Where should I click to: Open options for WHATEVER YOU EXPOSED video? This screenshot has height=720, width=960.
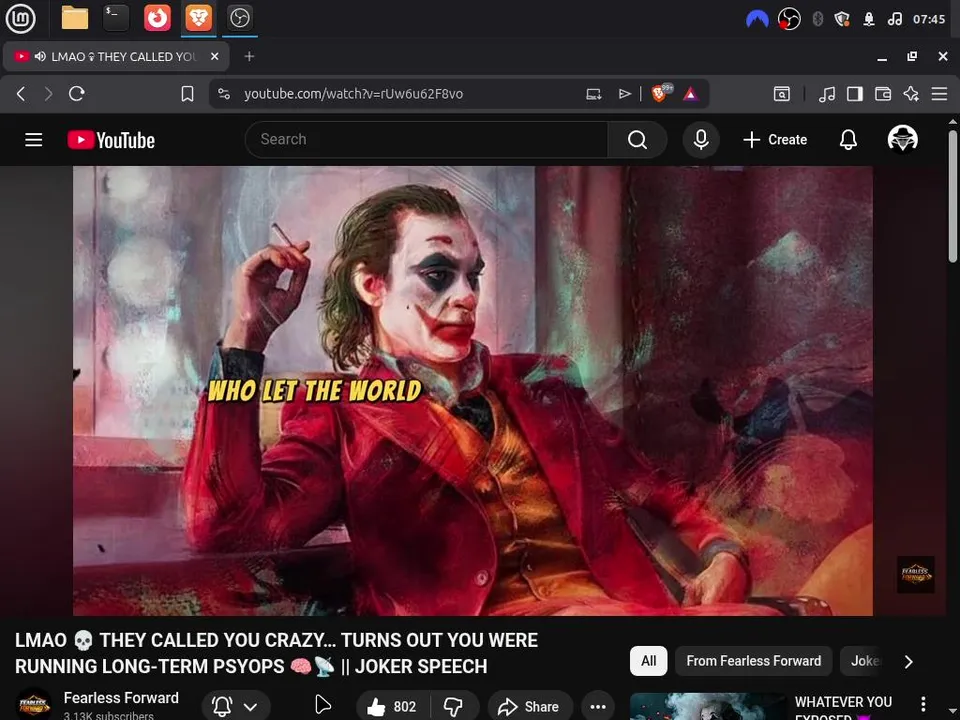923,704
